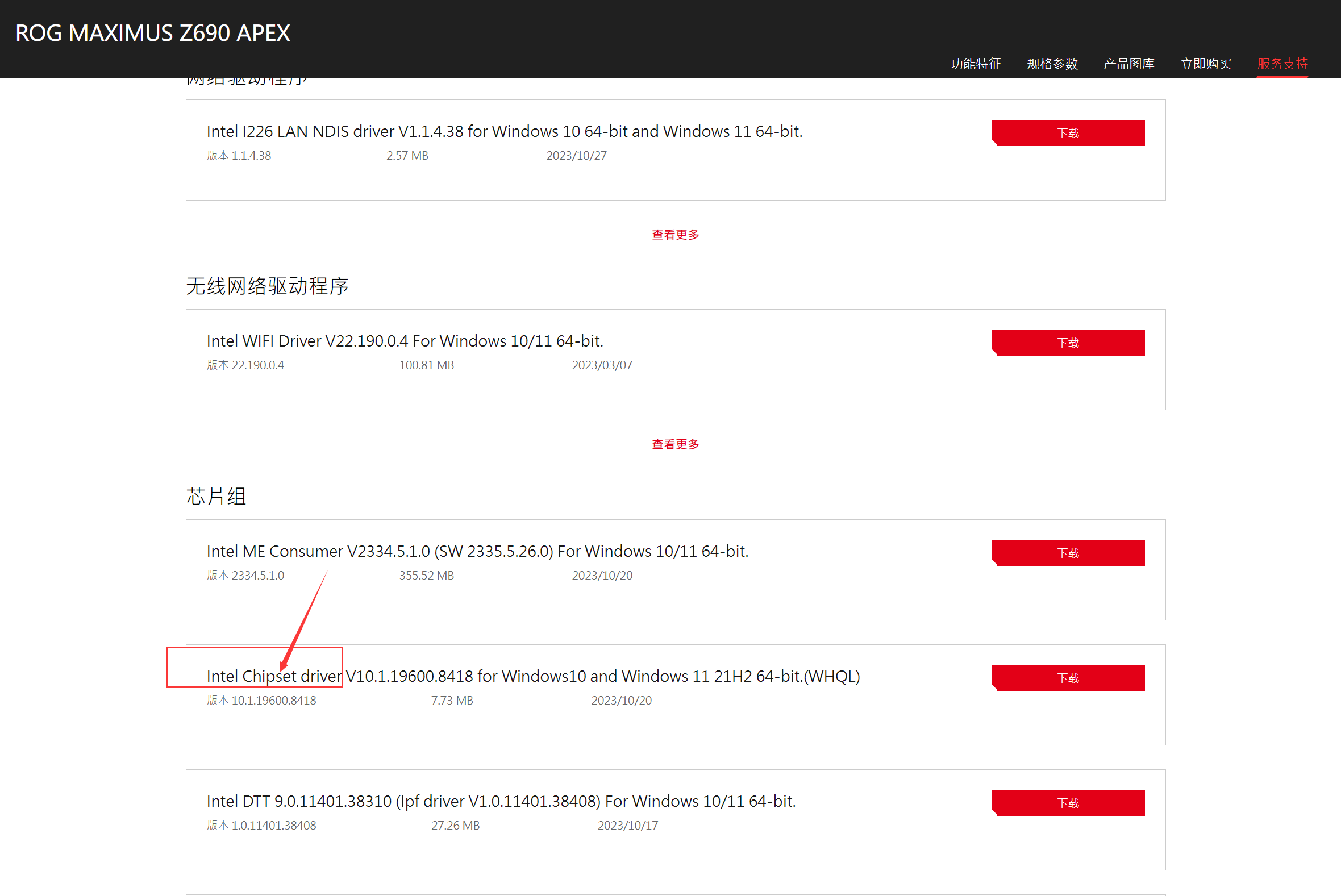
Task: Click the 无线网络驱动程序 section heading
Action: [267, 286]
